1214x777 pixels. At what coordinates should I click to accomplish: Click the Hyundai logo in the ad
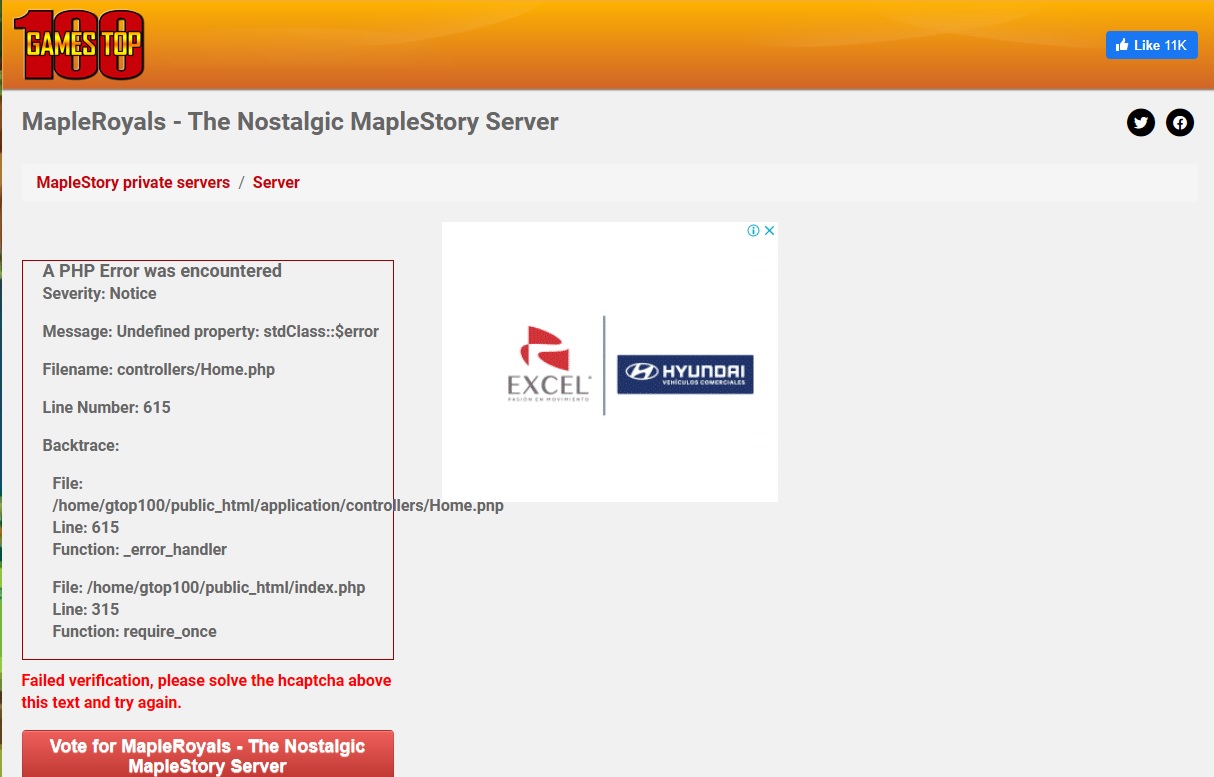[x=685, y=373]
